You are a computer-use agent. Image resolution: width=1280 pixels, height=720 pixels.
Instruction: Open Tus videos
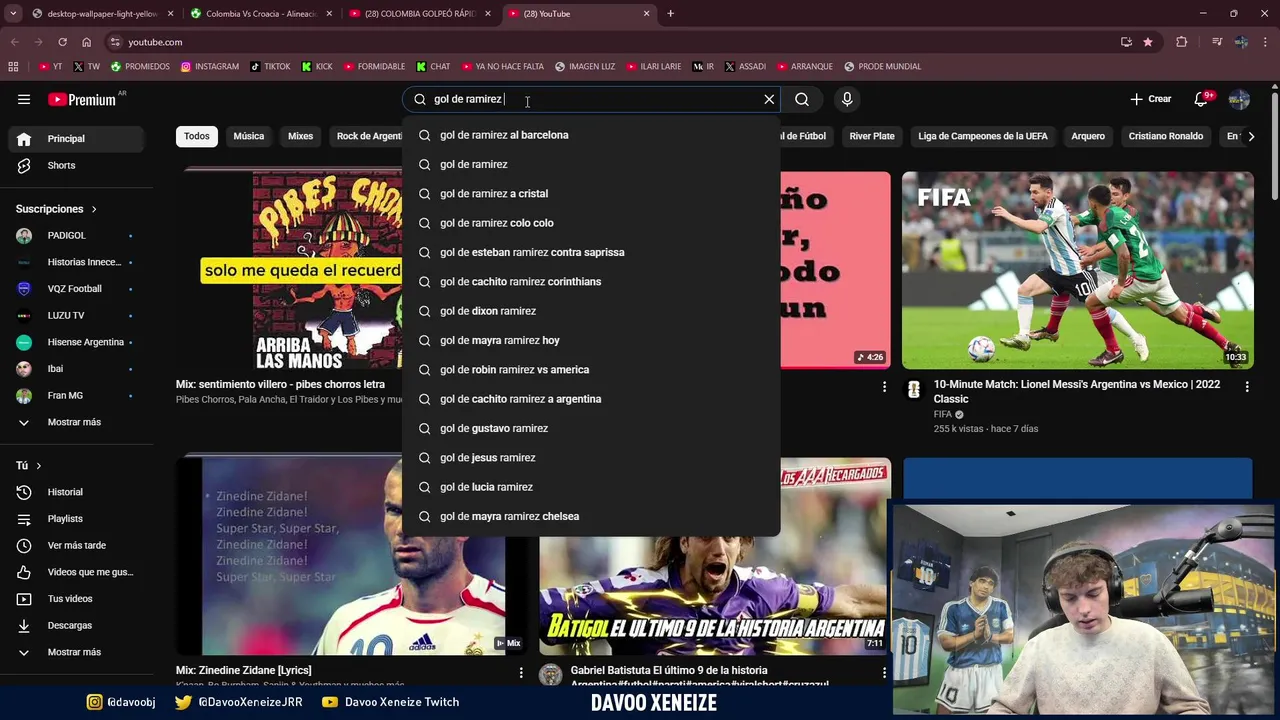click(76, 598)
